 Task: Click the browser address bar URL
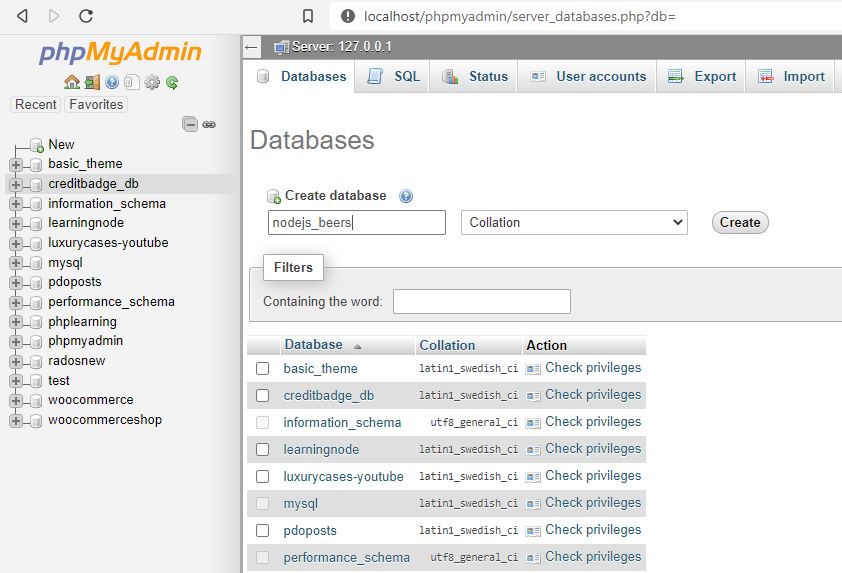point(519,16)
